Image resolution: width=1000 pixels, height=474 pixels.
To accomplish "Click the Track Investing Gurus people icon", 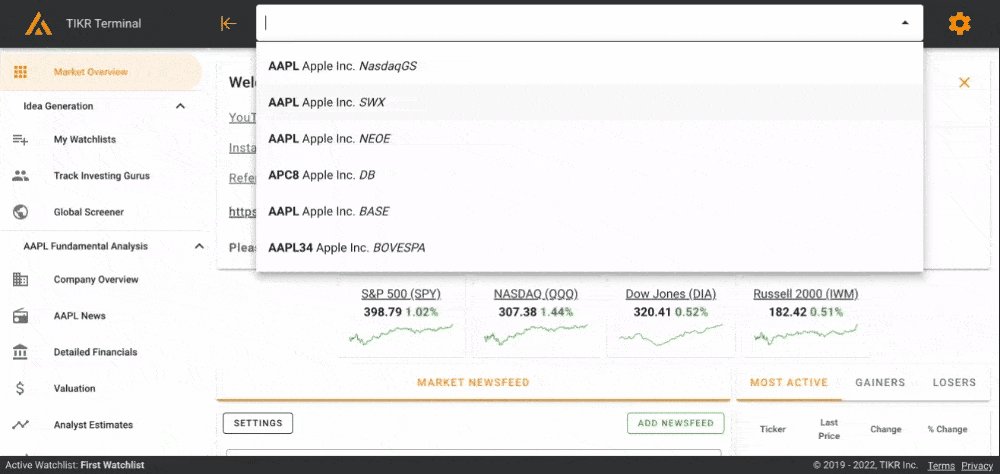I will (x=20, y=175).
